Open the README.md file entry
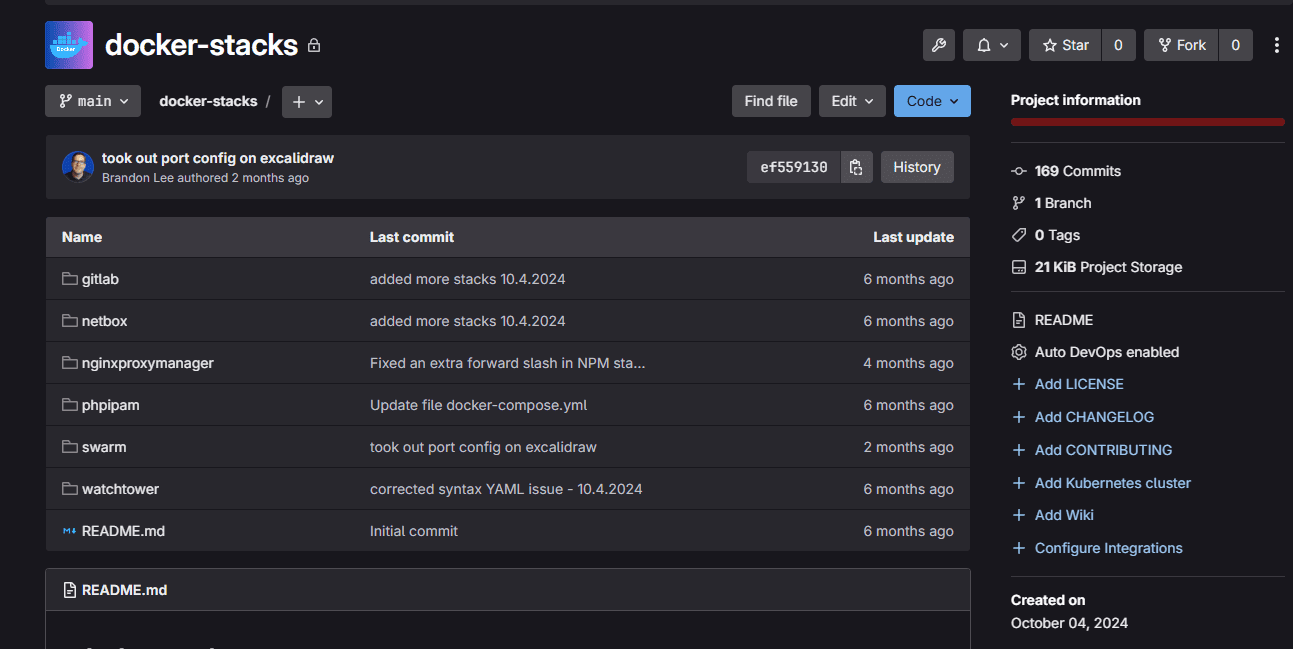1293x649 pixels. 123,531
